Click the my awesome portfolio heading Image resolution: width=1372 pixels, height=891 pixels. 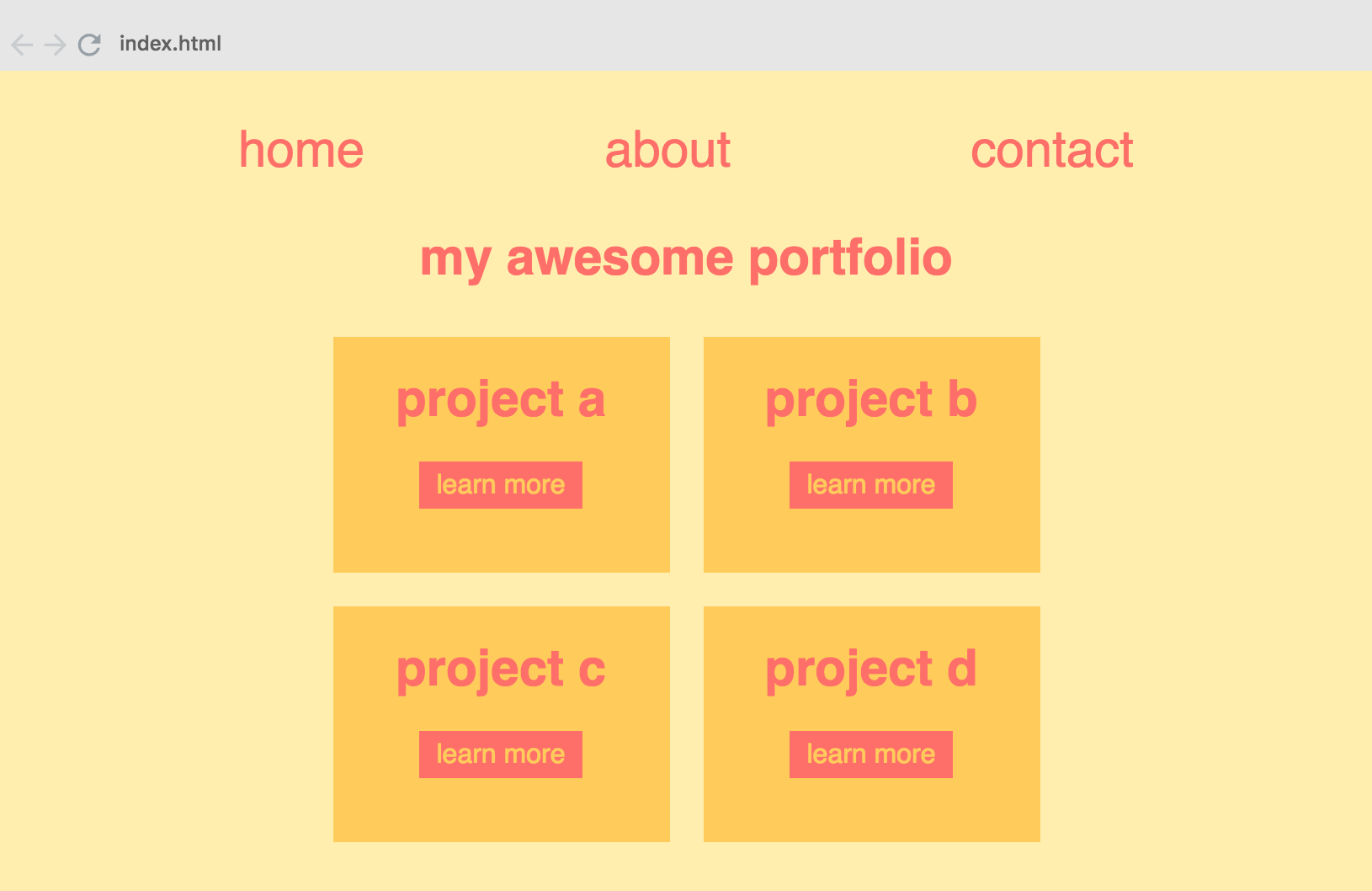tap(686, 259)
